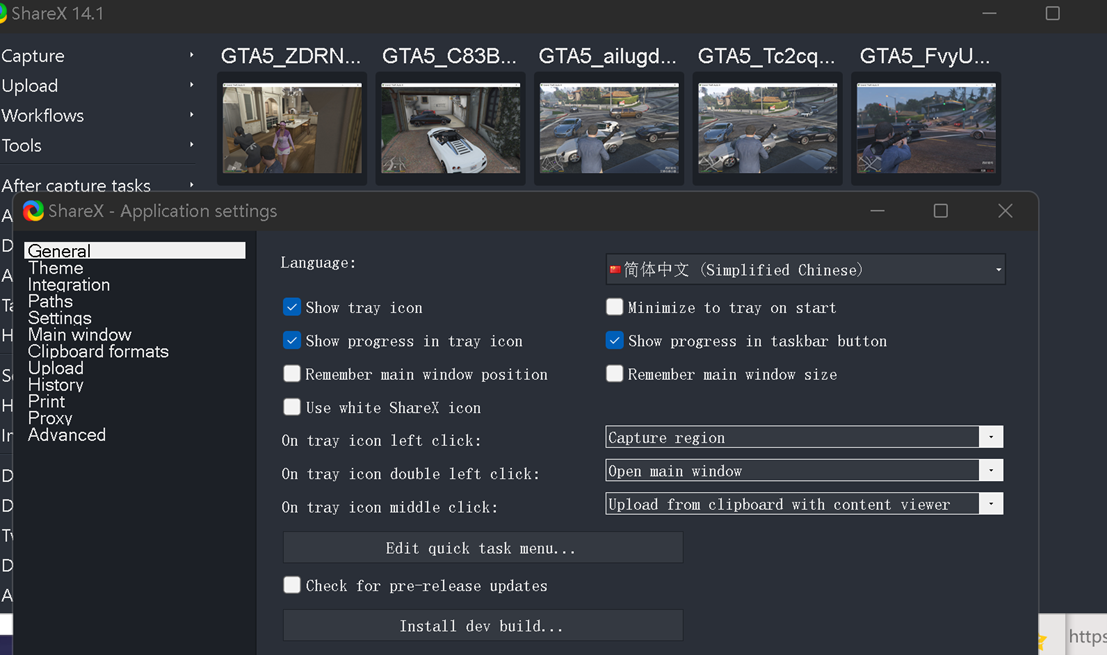Open the Integration settings page

tap(69, 284)
